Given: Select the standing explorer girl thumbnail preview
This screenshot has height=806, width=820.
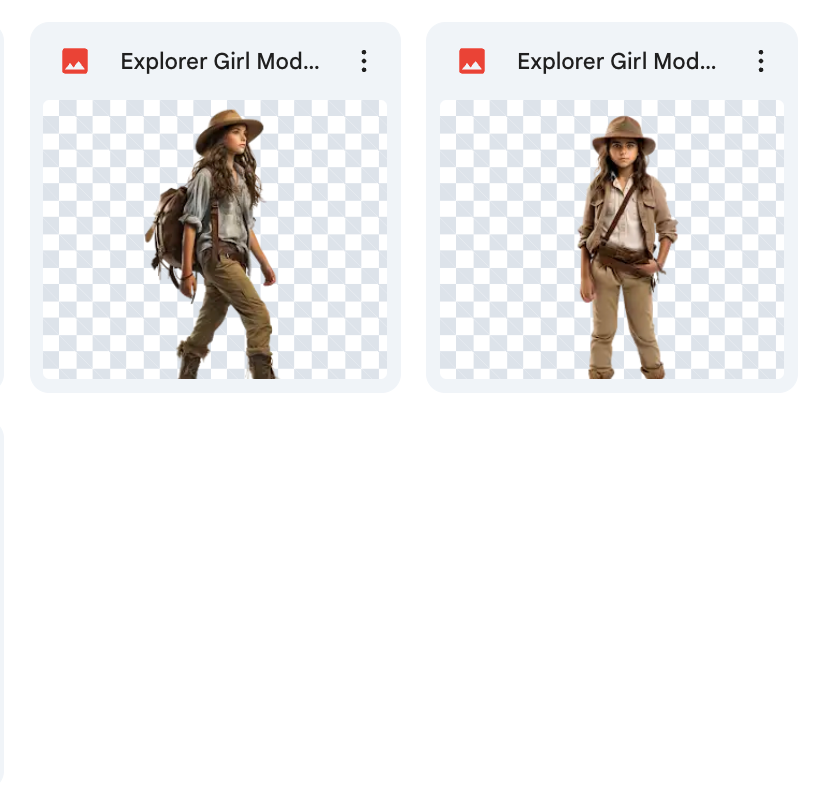Looking at the screenshot, I should 612,239.
